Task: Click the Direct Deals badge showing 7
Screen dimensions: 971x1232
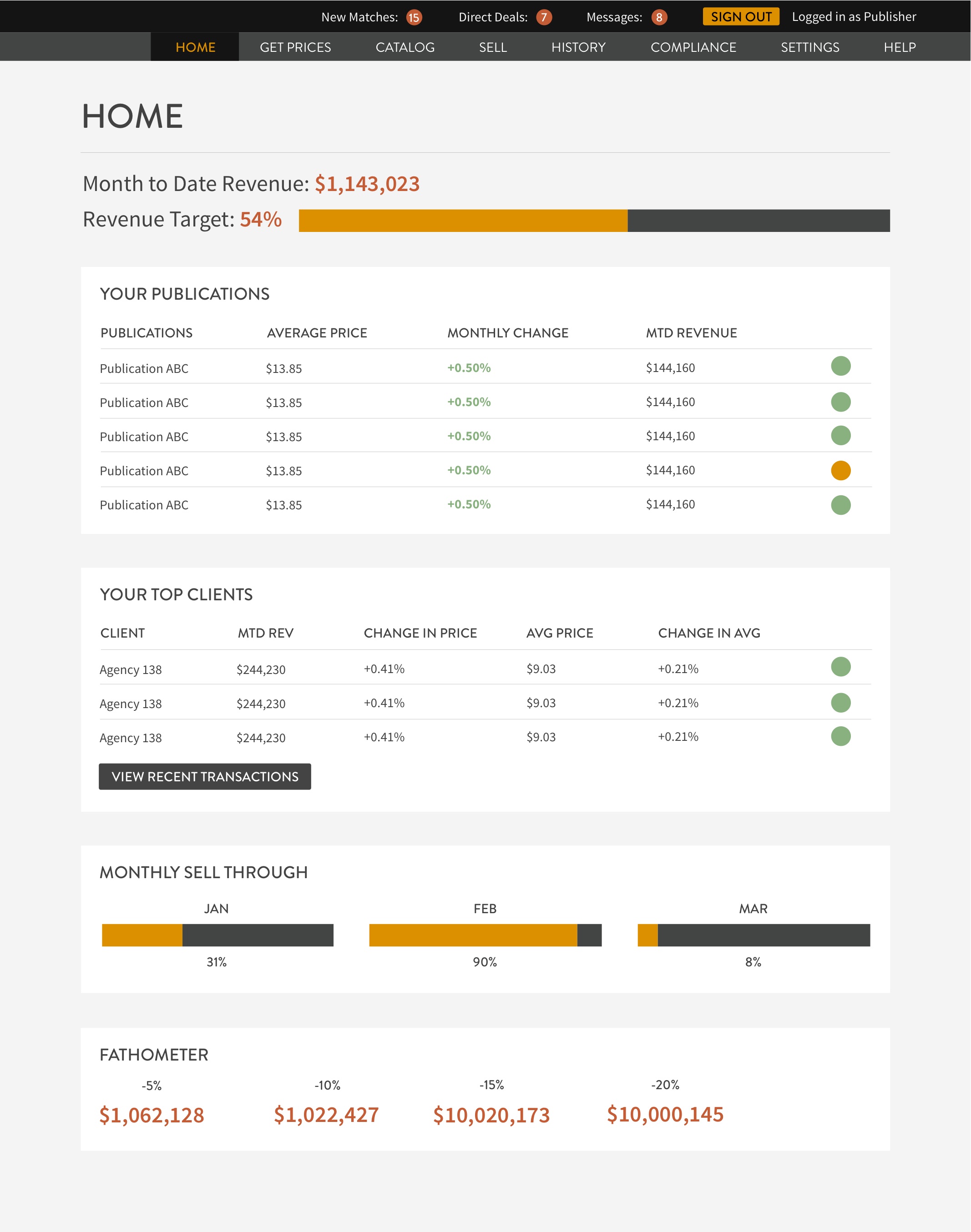Action: [543, 18]
